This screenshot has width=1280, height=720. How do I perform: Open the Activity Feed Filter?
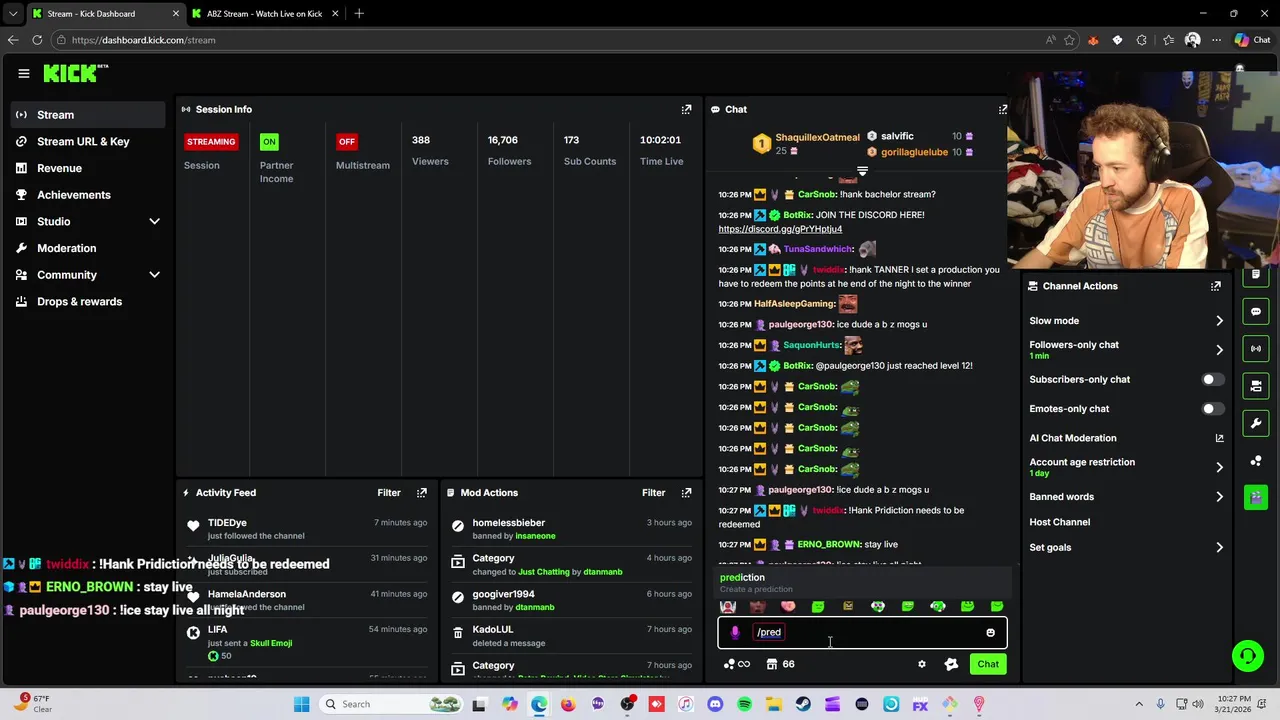click(x=389, y=493)
